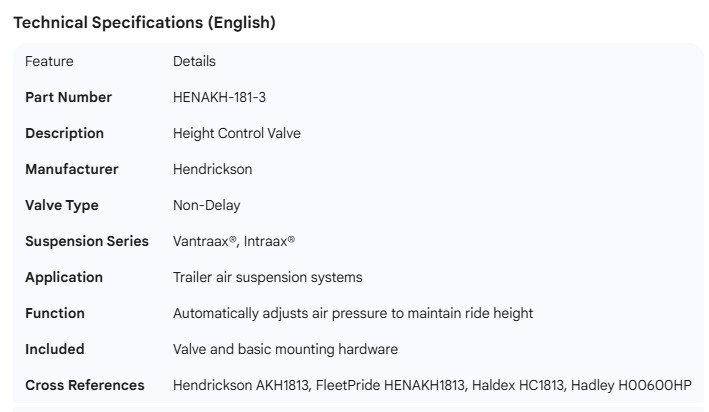Select the Manufacturer row label
709x412 pixels.
coord(71,169)
